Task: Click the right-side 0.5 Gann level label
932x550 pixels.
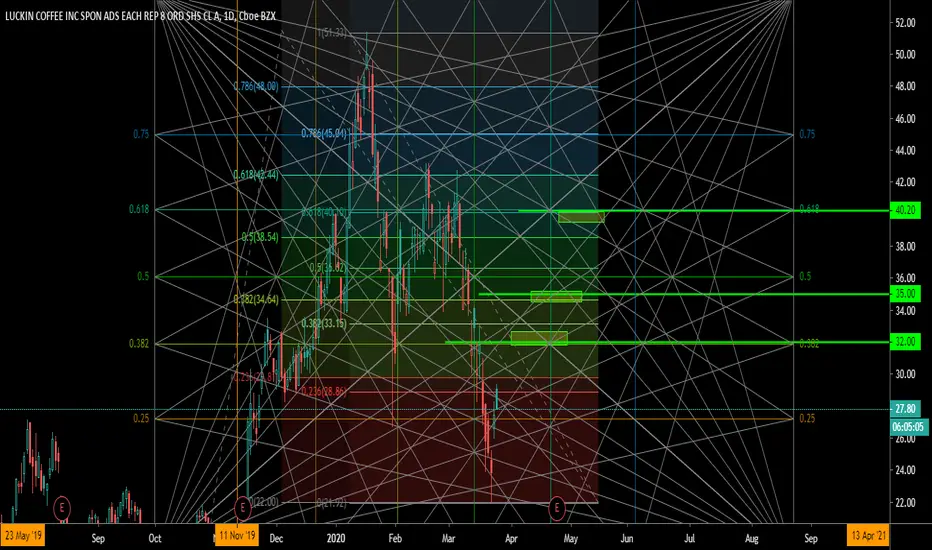Action: pos(805,276)
